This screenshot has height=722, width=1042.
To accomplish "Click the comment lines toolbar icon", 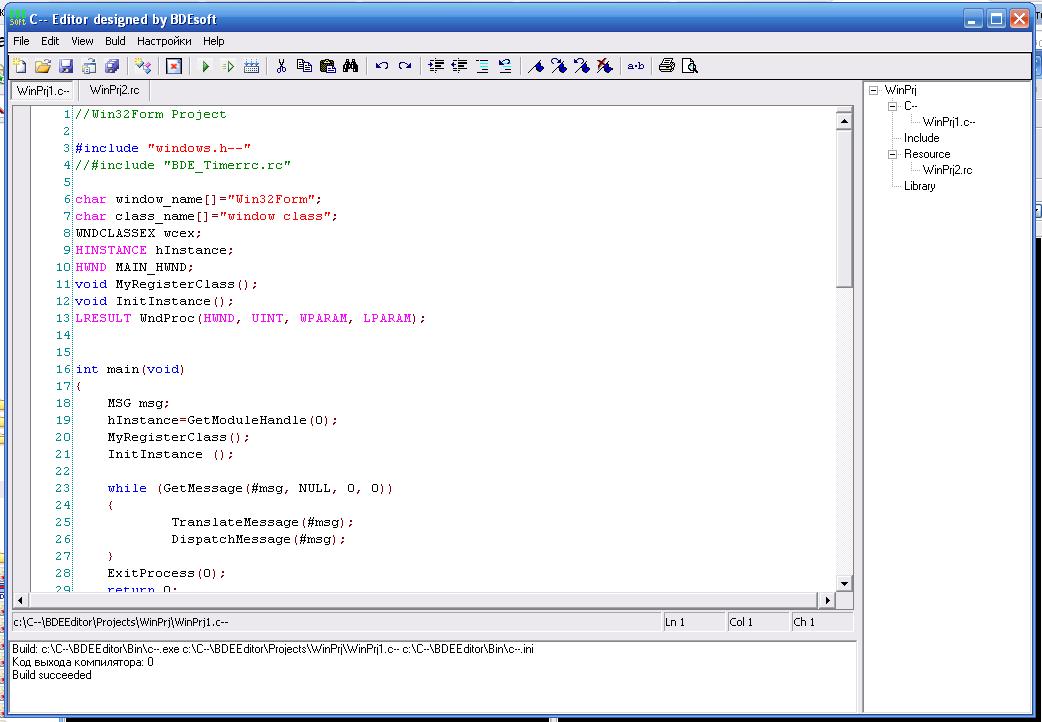I will pos(482,66).
